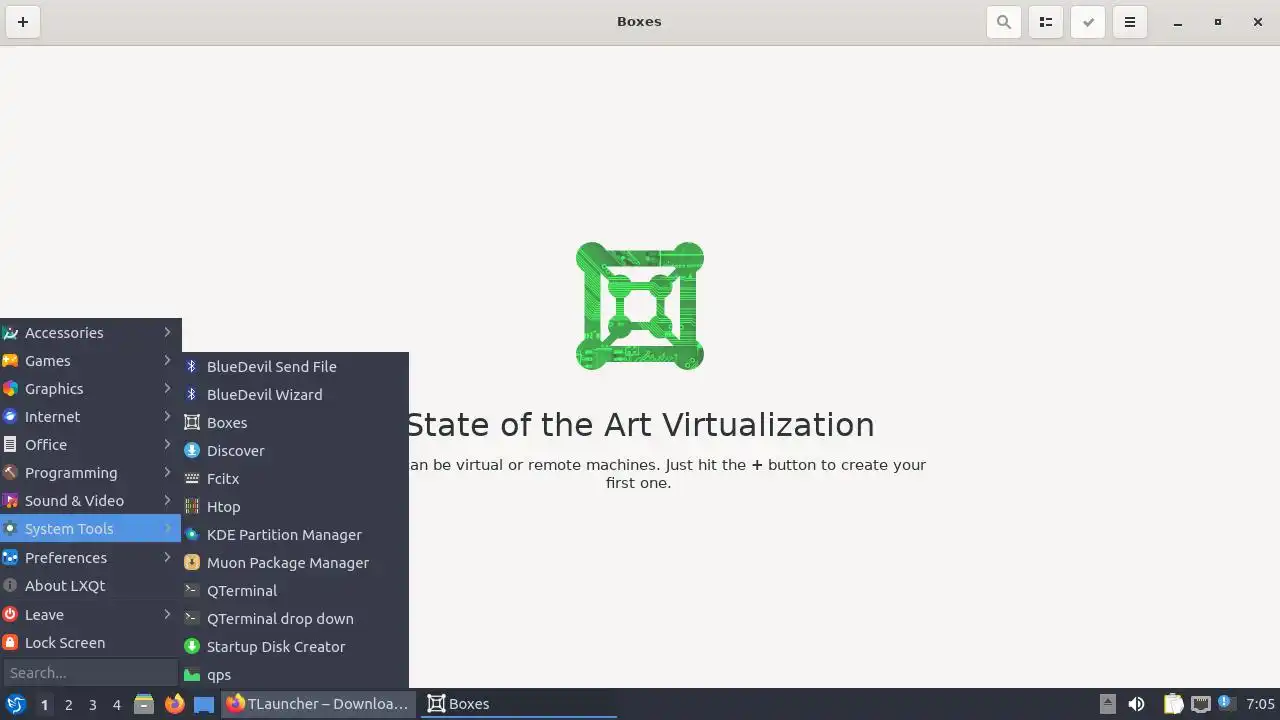Launch QTerminal
This screenshot has height=720, width=1280.
[x=295, y=591]
